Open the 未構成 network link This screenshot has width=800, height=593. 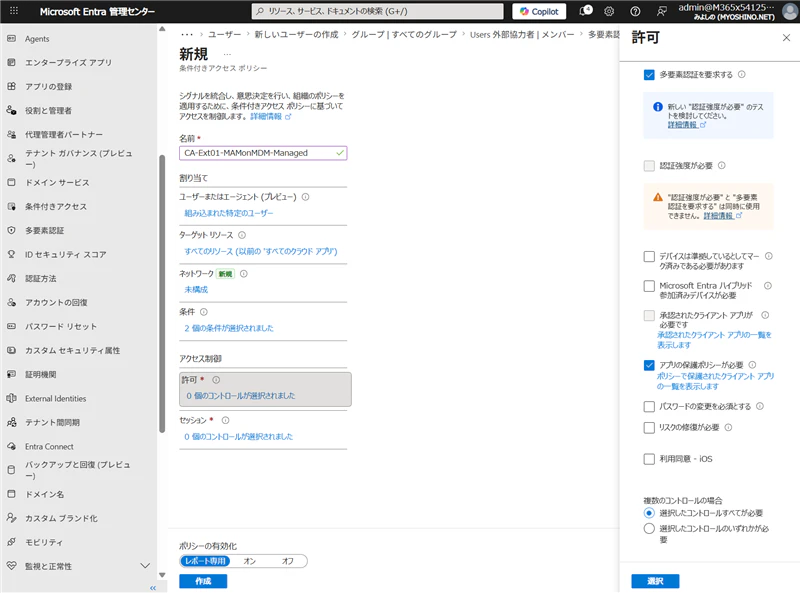[x=196, y=289]
